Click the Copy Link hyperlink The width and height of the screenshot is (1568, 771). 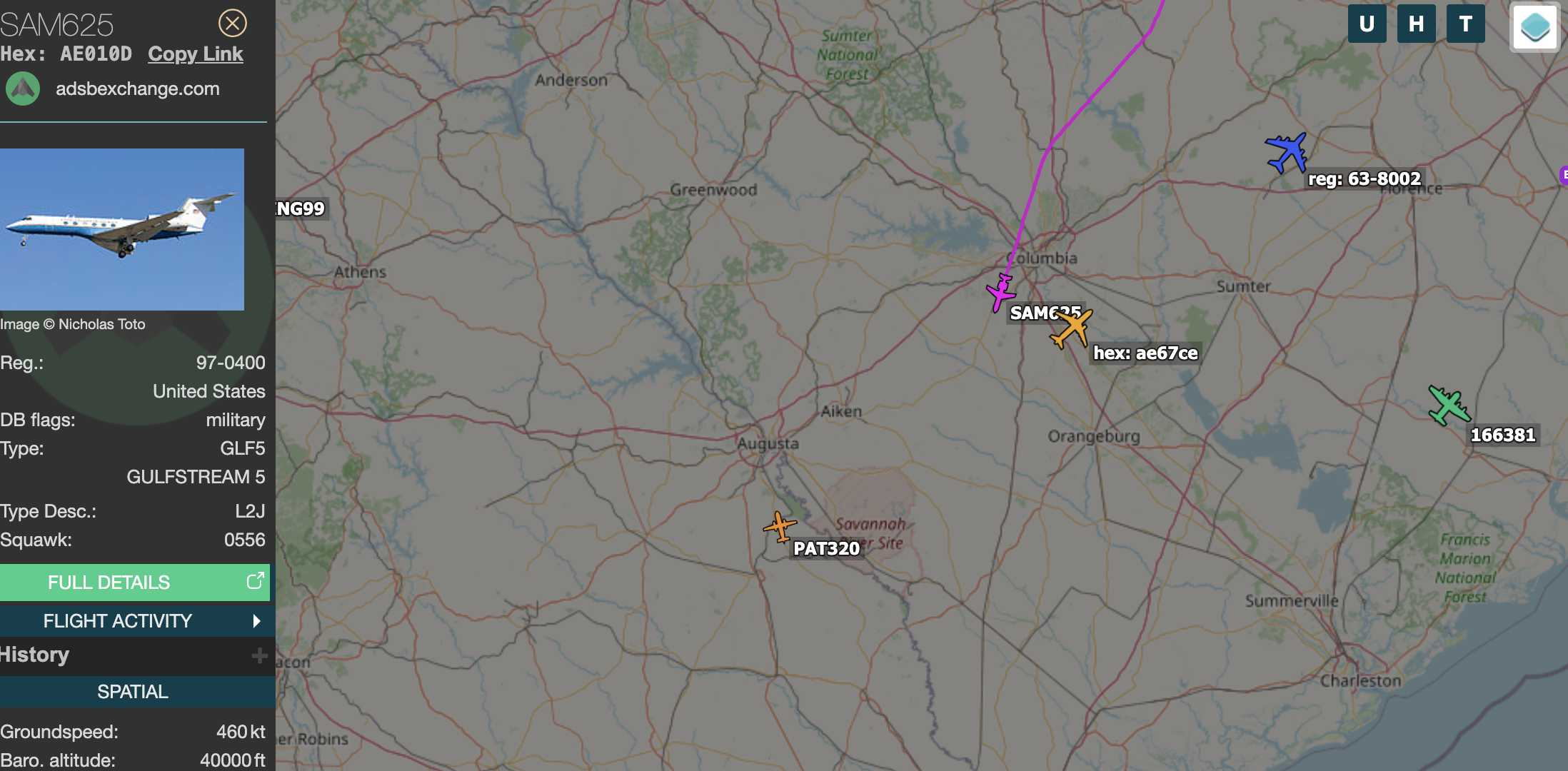(196, 54)
